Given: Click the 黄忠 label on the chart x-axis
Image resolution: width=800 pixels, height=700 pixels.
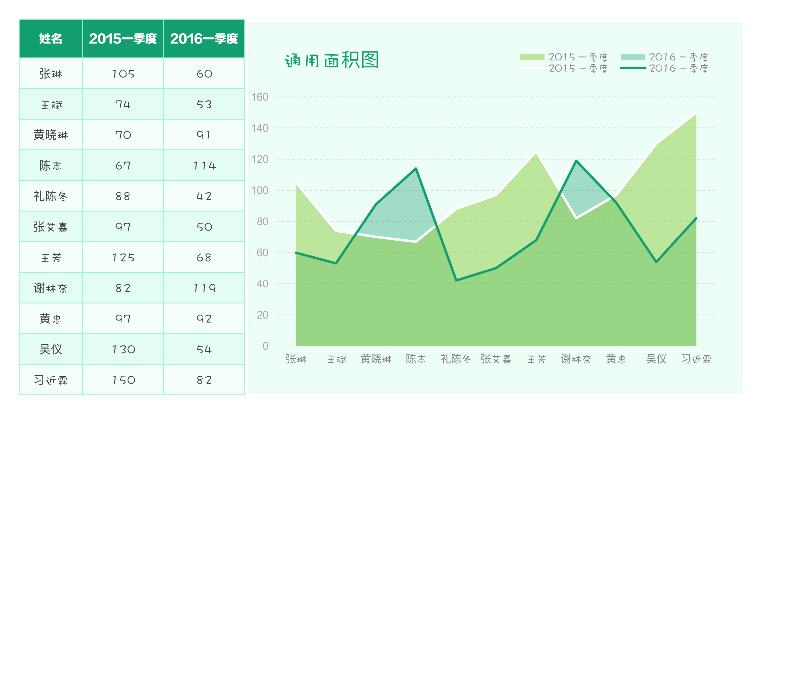Looking at the screenshot, I should tap(616, 359).
